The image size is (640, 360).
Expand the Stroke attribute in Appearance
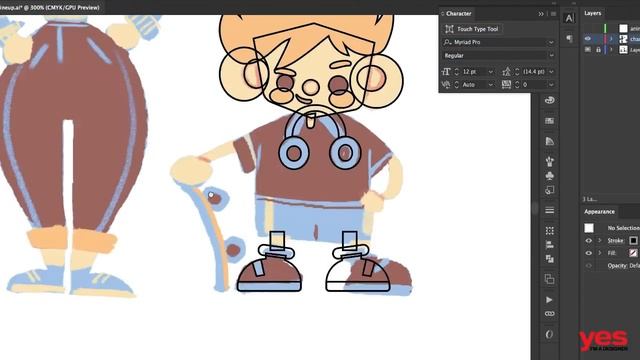pyautogui.click(x=600, y=241)
